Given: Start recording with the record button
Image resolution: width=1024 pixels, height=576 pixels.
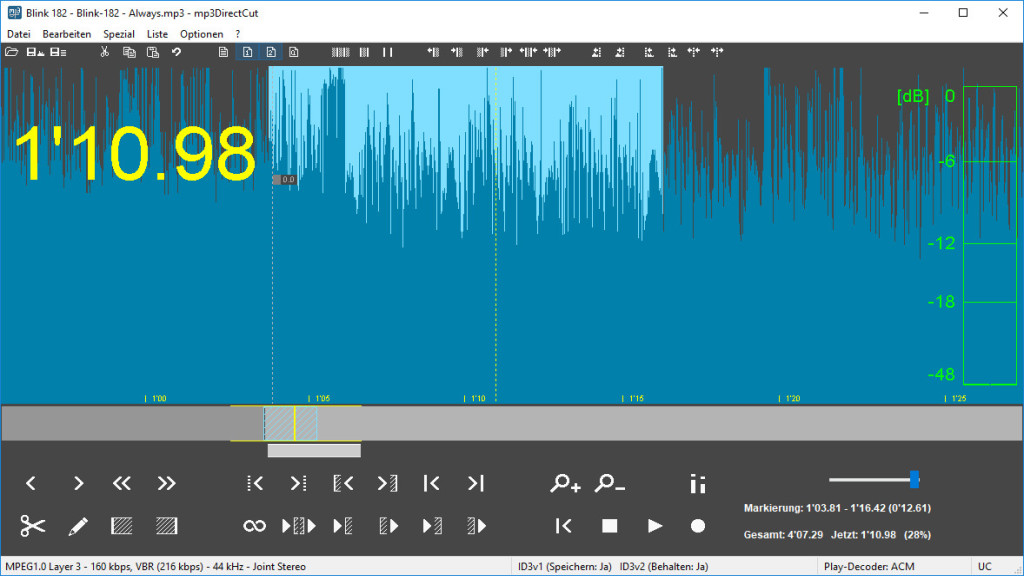Looking at the screenshot, I should pyautogui.click(x=698, y=526).
